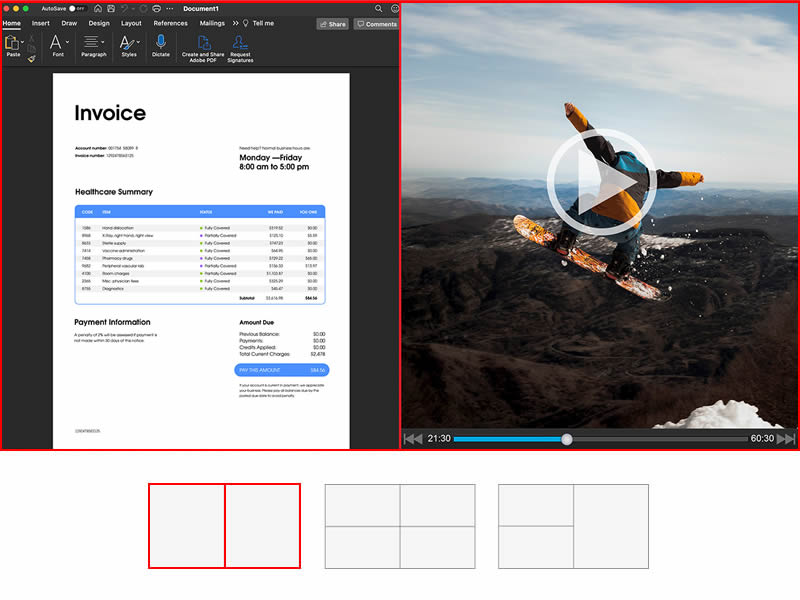Screen dimensions: 800x600
Task: Click the Home icon in title bar
Action: click(98, 8)
